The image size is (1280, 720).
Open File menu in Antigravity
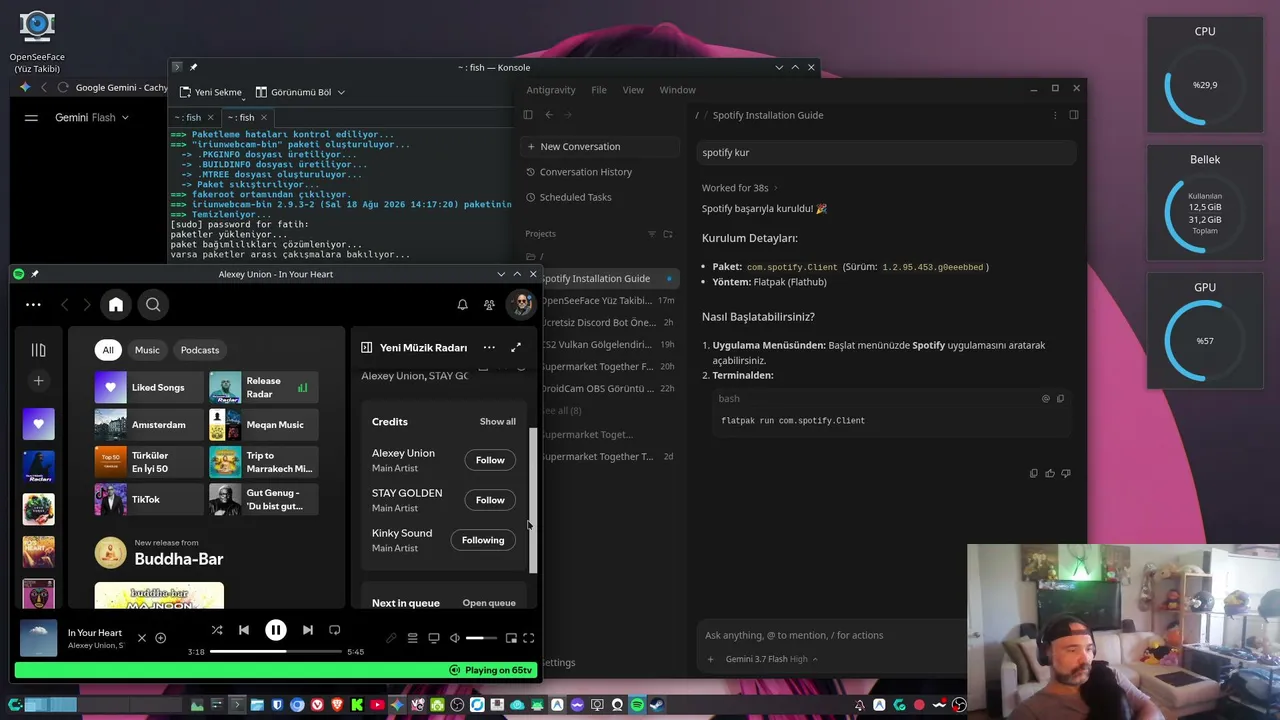click(x=599, y=90)
